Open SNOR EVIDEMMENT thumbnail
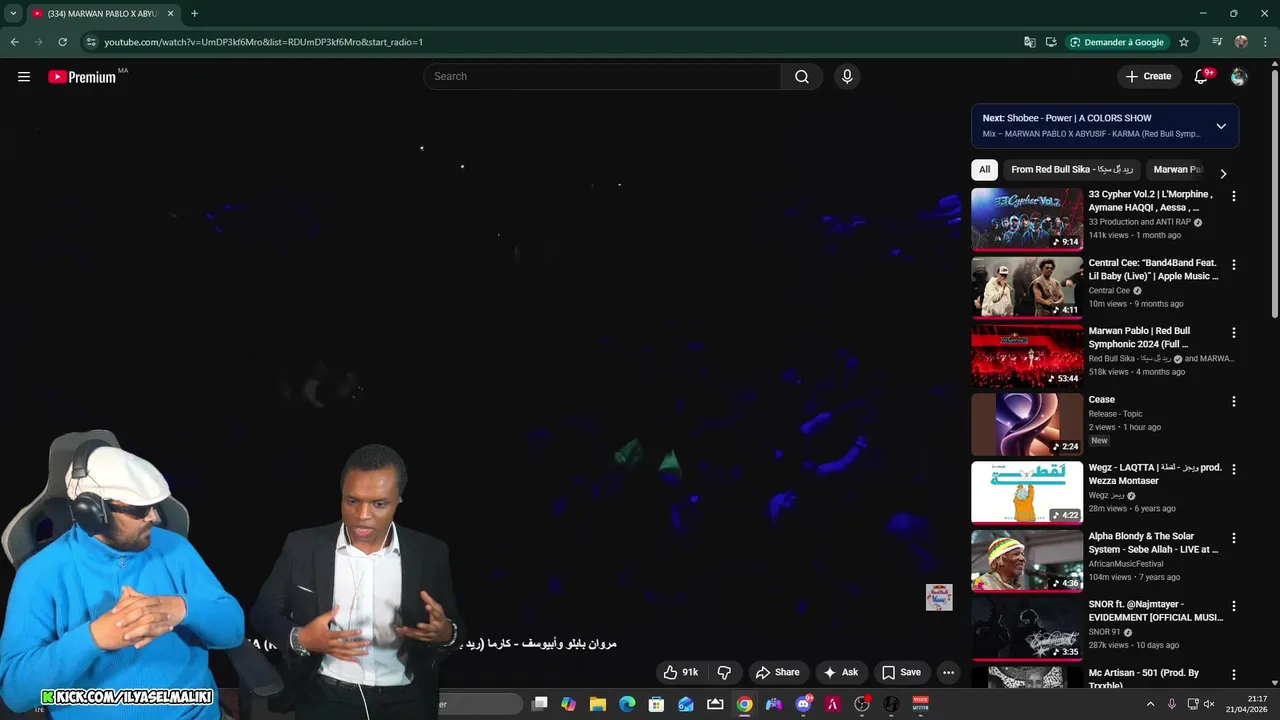 coord(1027,629)
